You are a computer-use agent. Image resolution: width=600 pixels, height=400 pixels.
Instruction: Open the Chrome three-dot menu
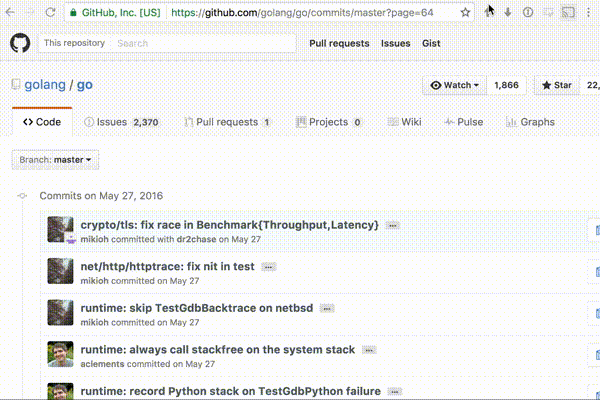coord(588,13)
